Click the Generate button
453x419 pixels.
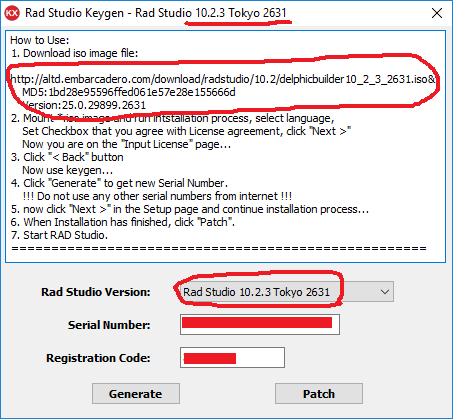(136, 394)
